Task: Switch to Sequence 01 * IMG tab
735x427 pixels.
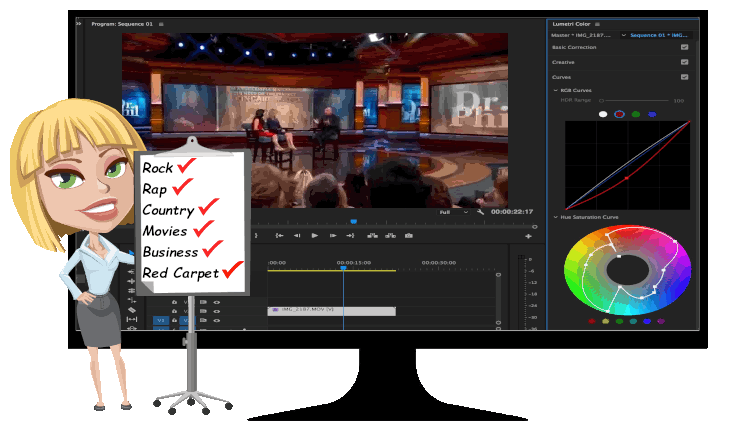Action: coord(659,35)
